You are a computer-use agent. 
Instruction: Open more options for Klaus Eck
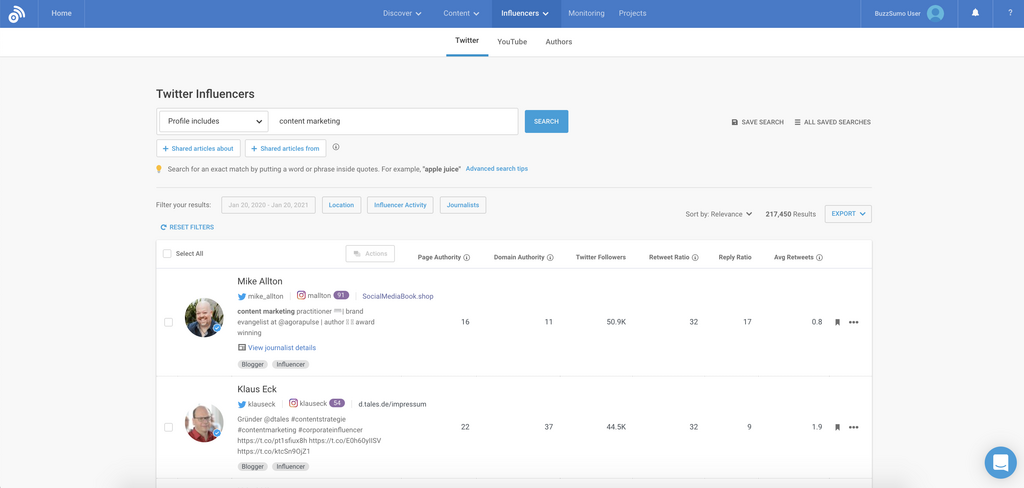point(853,427)
